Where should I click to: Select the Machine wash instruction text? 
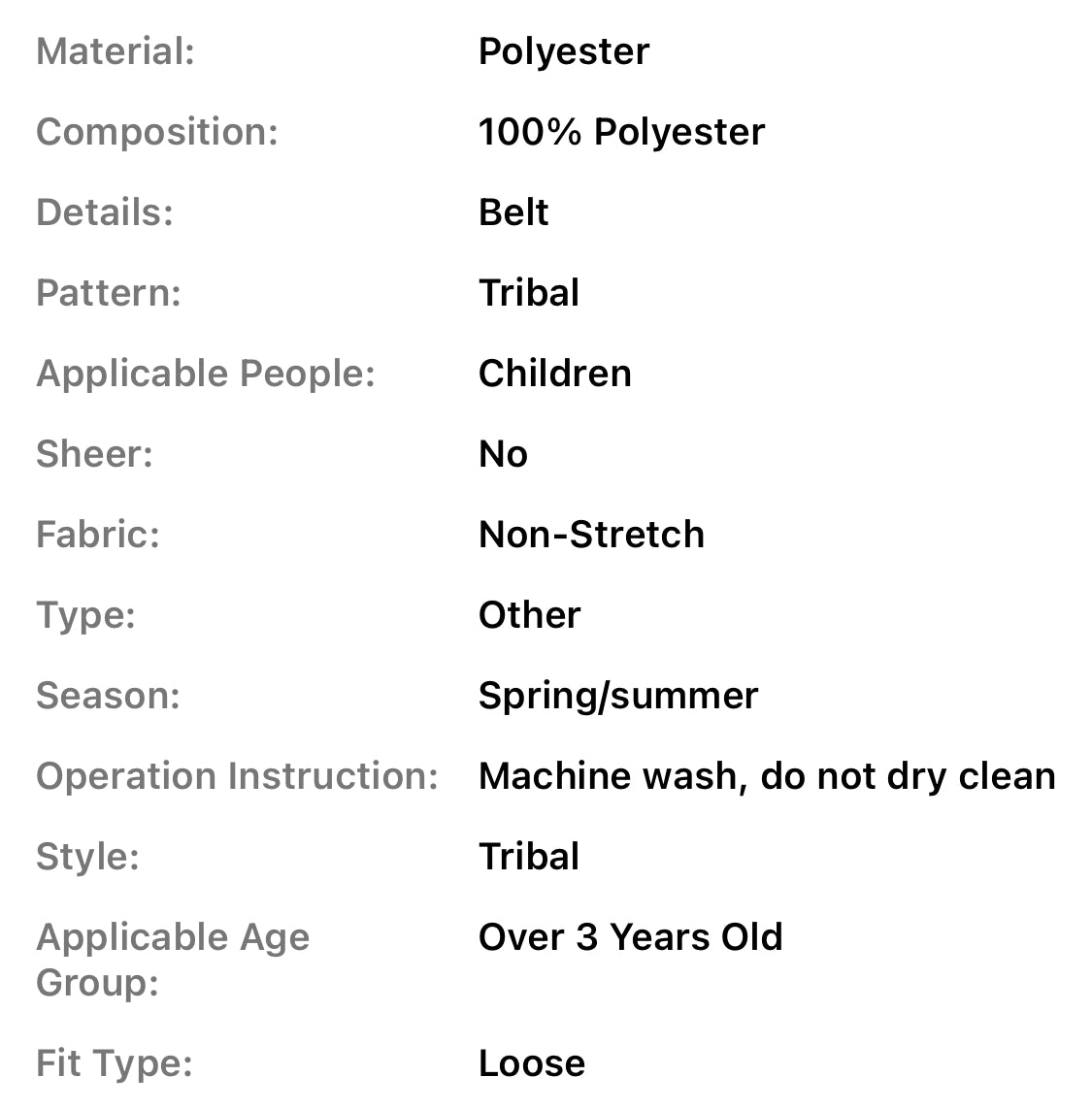tap(767, 776)
